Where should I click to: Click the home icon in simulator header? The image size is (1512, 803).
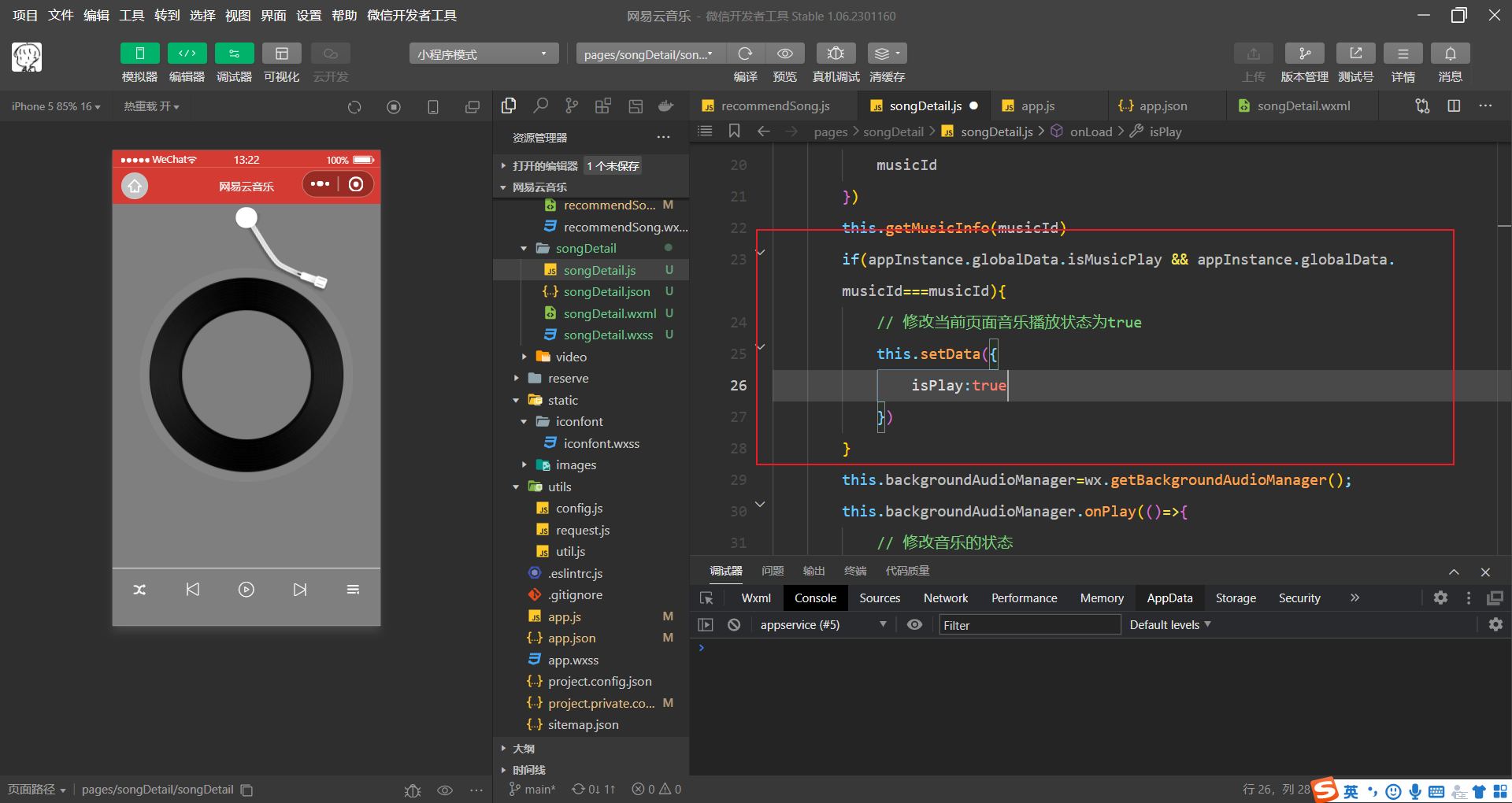(x=135, y=186)
